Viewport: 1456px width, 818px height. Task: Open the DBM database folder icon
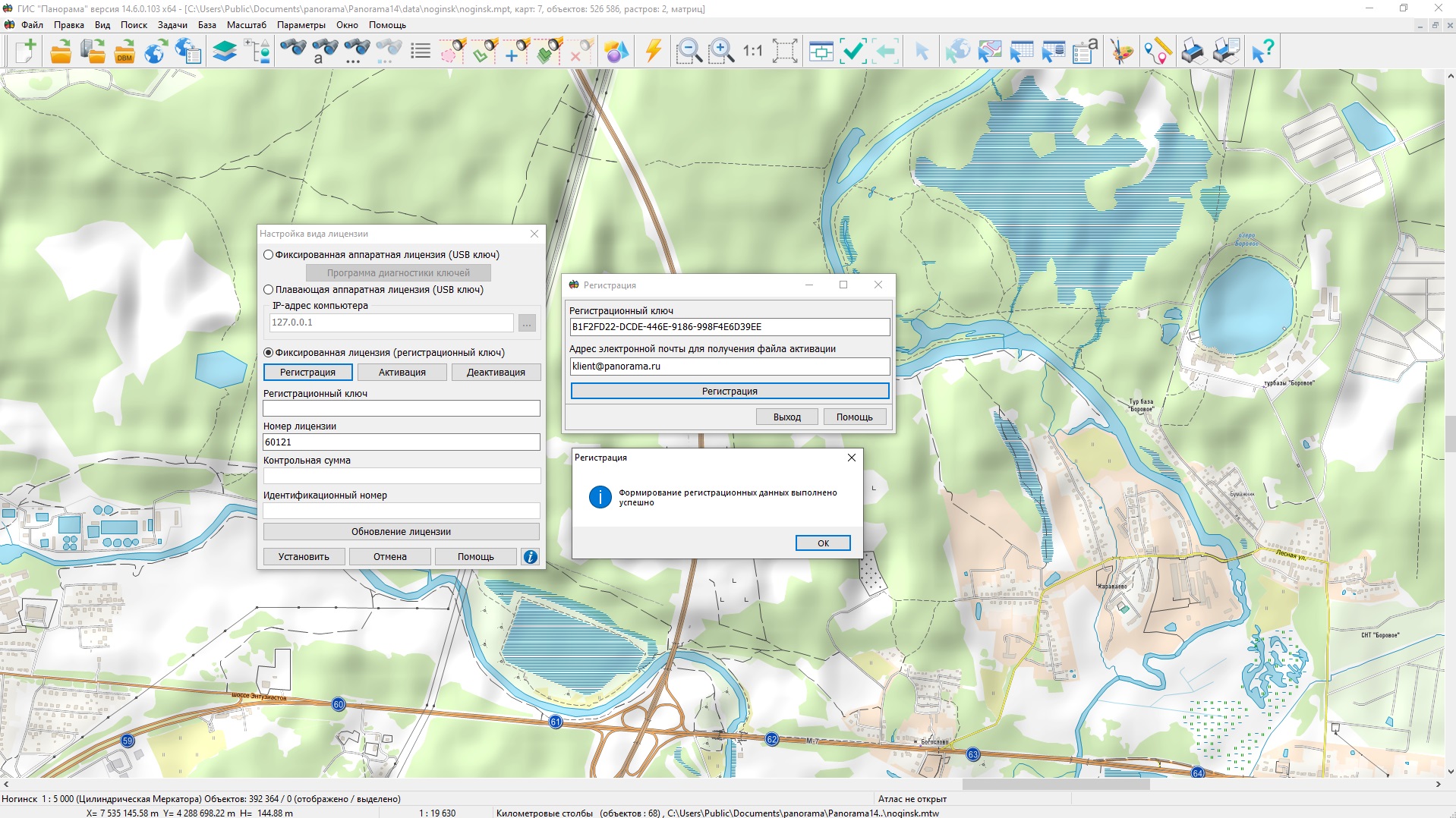[x=124, y=52]
